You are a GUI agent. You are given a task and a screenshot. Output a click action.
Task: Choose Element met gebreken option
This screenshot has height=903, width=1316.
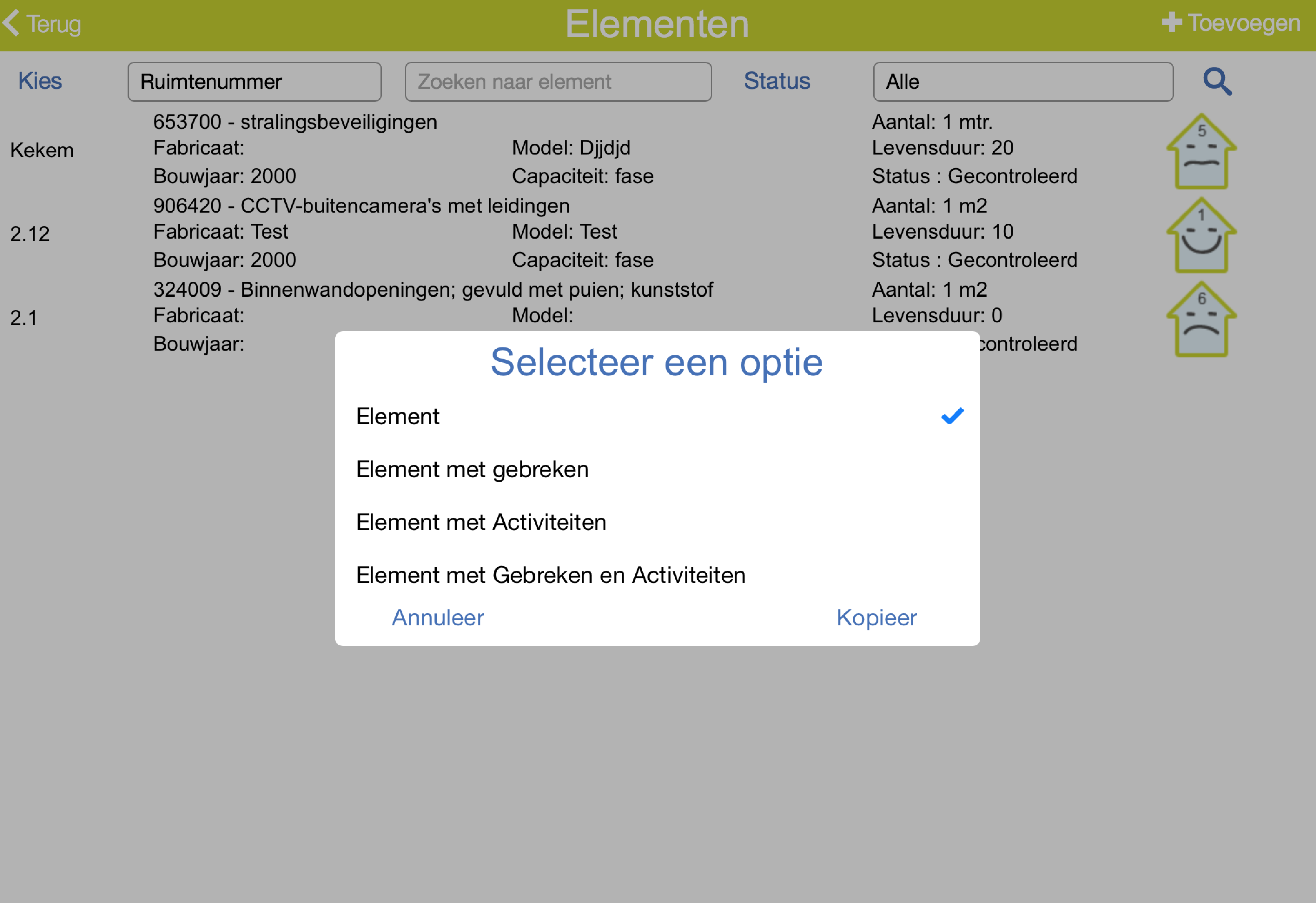(x=658, y=469)
